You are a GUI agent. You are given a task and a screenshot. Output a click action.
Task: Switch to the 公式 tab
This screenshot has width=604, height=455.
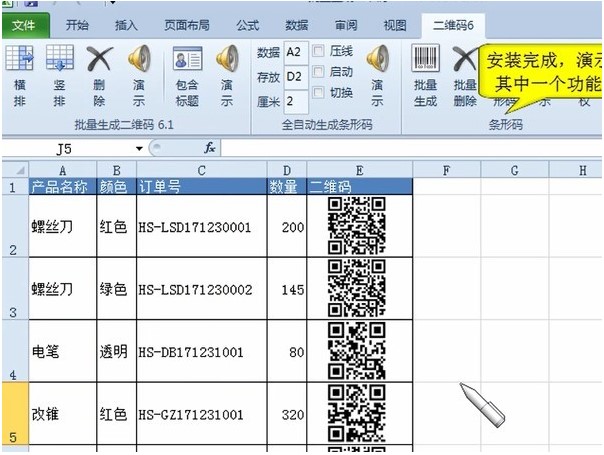coord(247,25)
